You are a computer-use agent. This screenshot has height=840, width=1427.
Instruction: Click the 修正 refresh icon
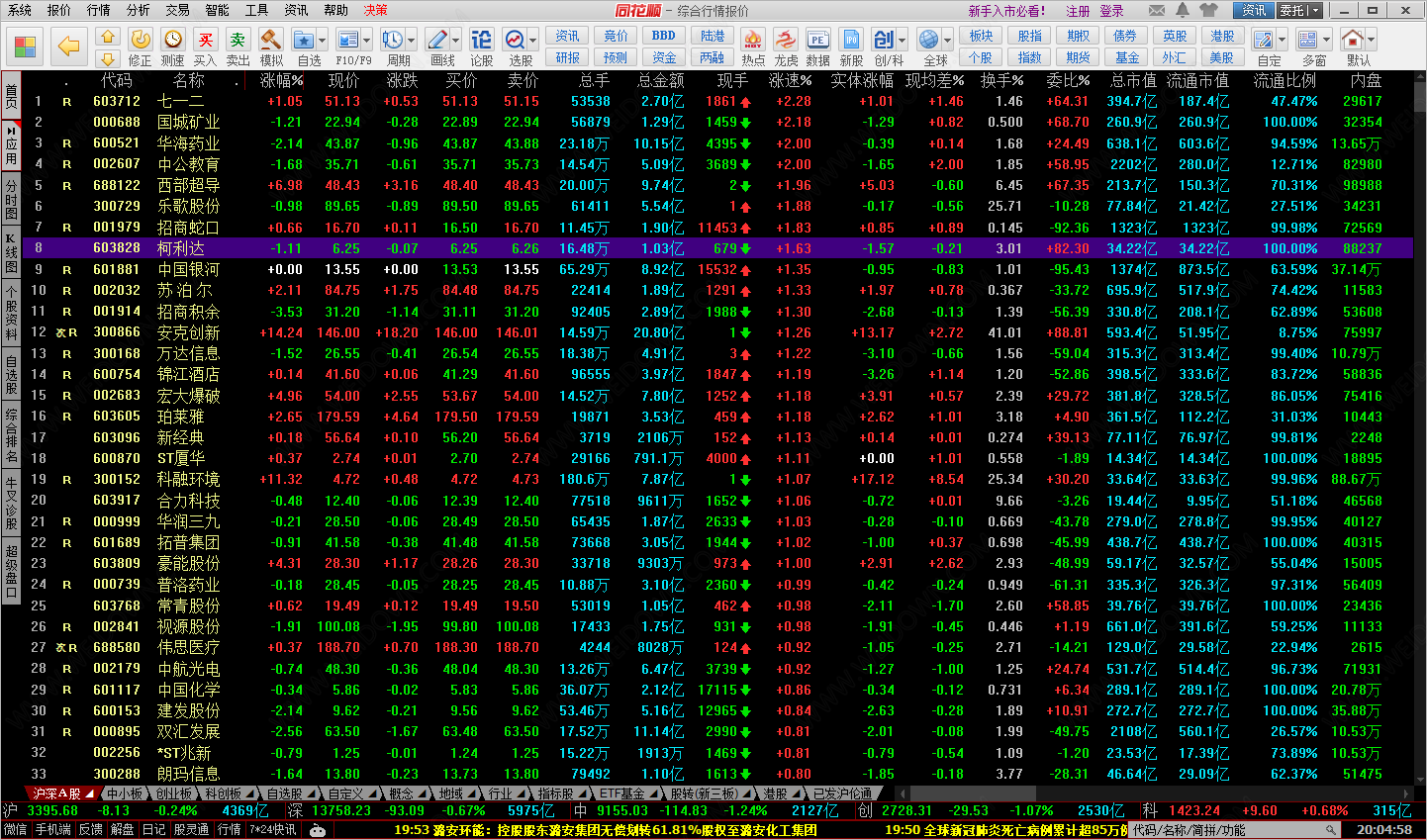click(x=141, y=40)
